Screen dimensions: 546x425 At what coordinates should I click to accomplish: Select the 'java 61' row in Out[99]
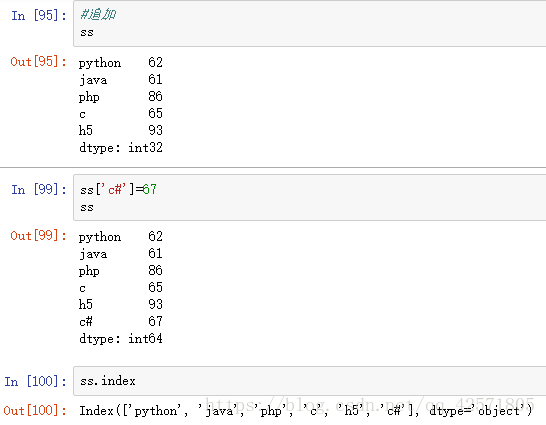(120, 254)
